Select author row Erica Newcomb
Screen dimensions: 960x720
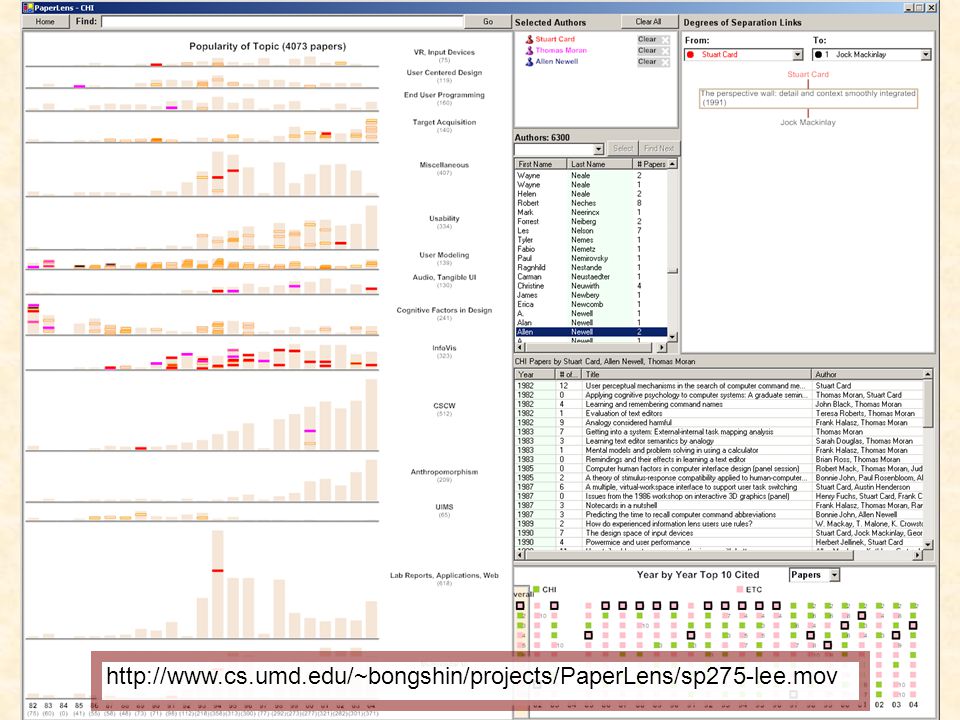tap(591, 304)
